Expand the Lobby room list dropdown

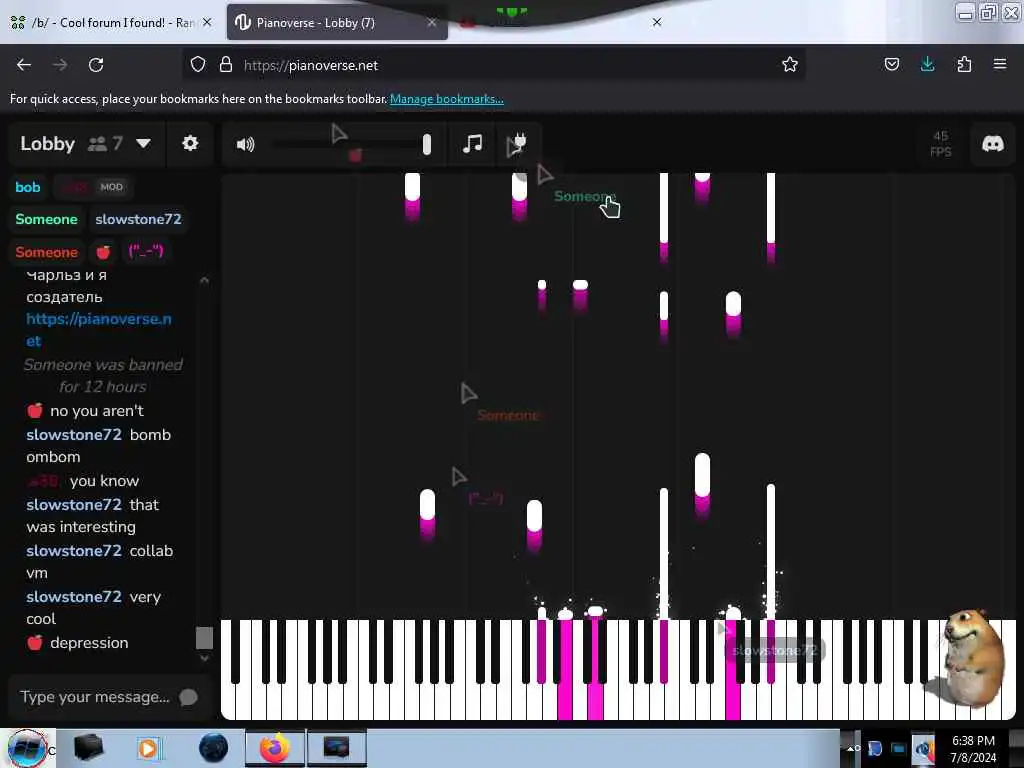(144, 143)
